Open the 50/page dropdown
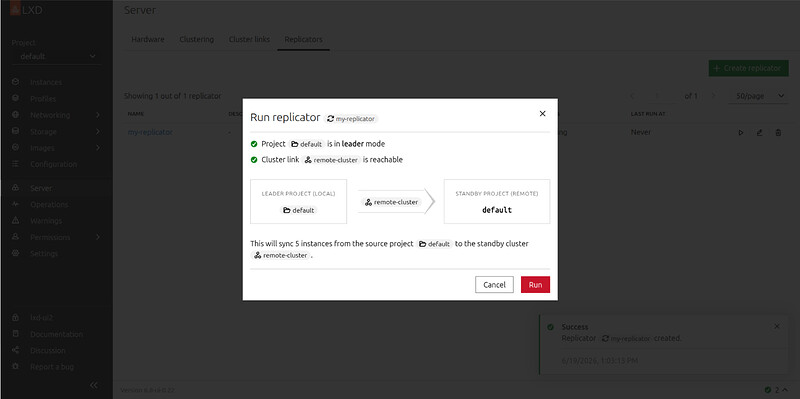800x399 pixels. tap(758, 96)
